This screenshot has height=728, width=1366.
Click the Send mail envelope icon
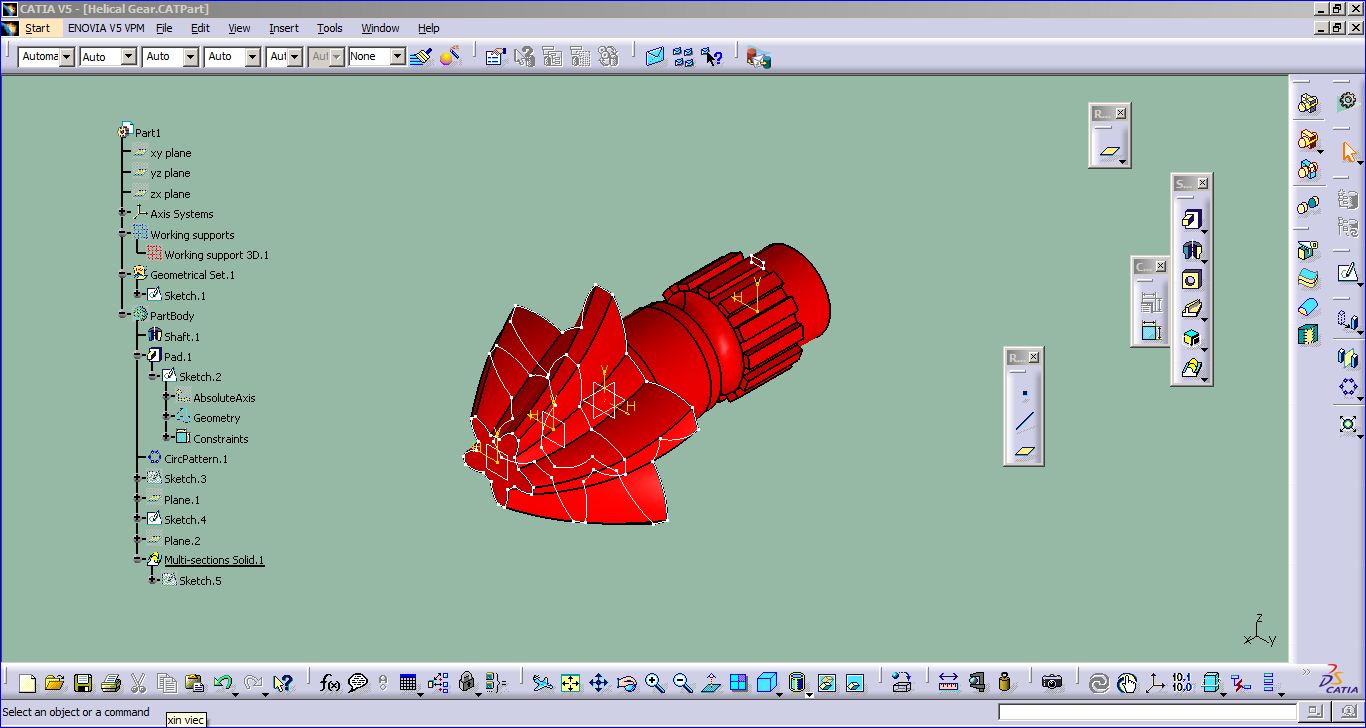[x=655, y=57]
